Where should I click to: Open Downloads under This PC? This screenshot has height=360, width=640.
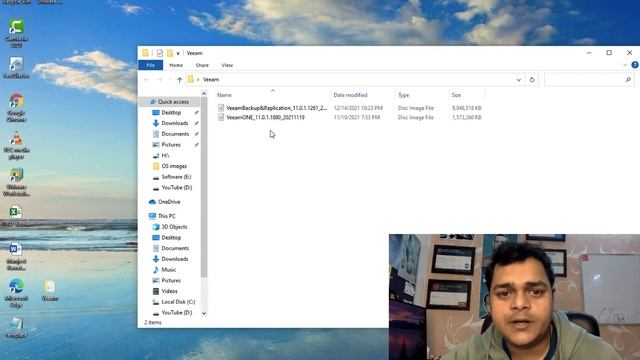pyautogui.click(x=175, y=259)
